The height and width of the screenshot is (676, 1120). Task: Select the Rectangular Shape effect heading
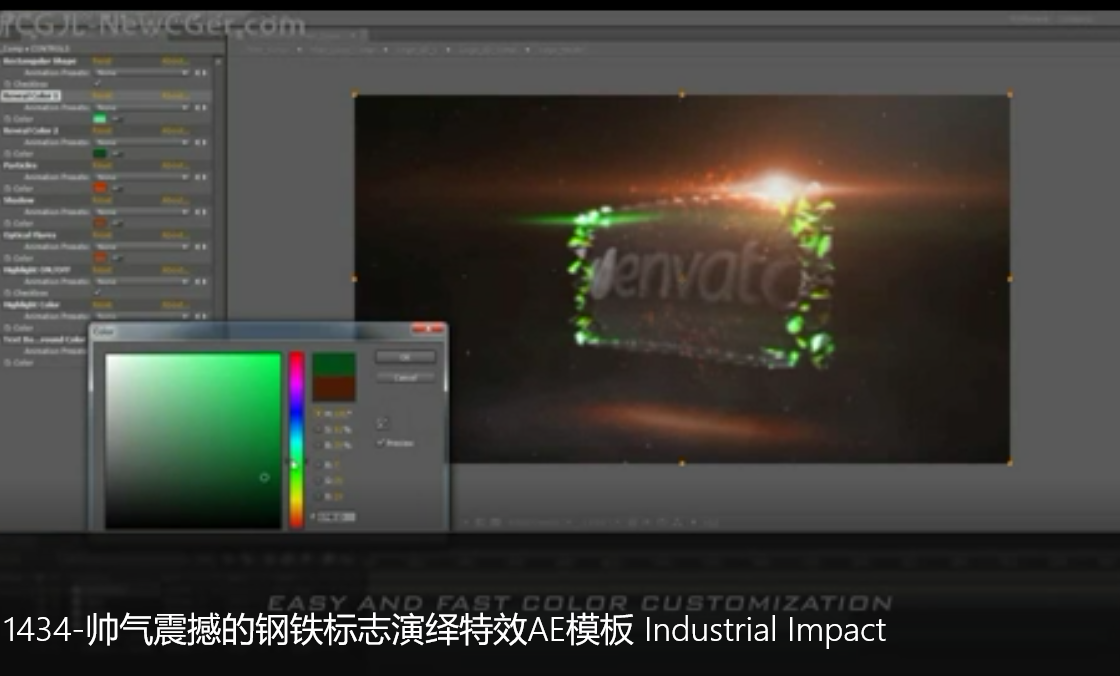tap(40, 61)
